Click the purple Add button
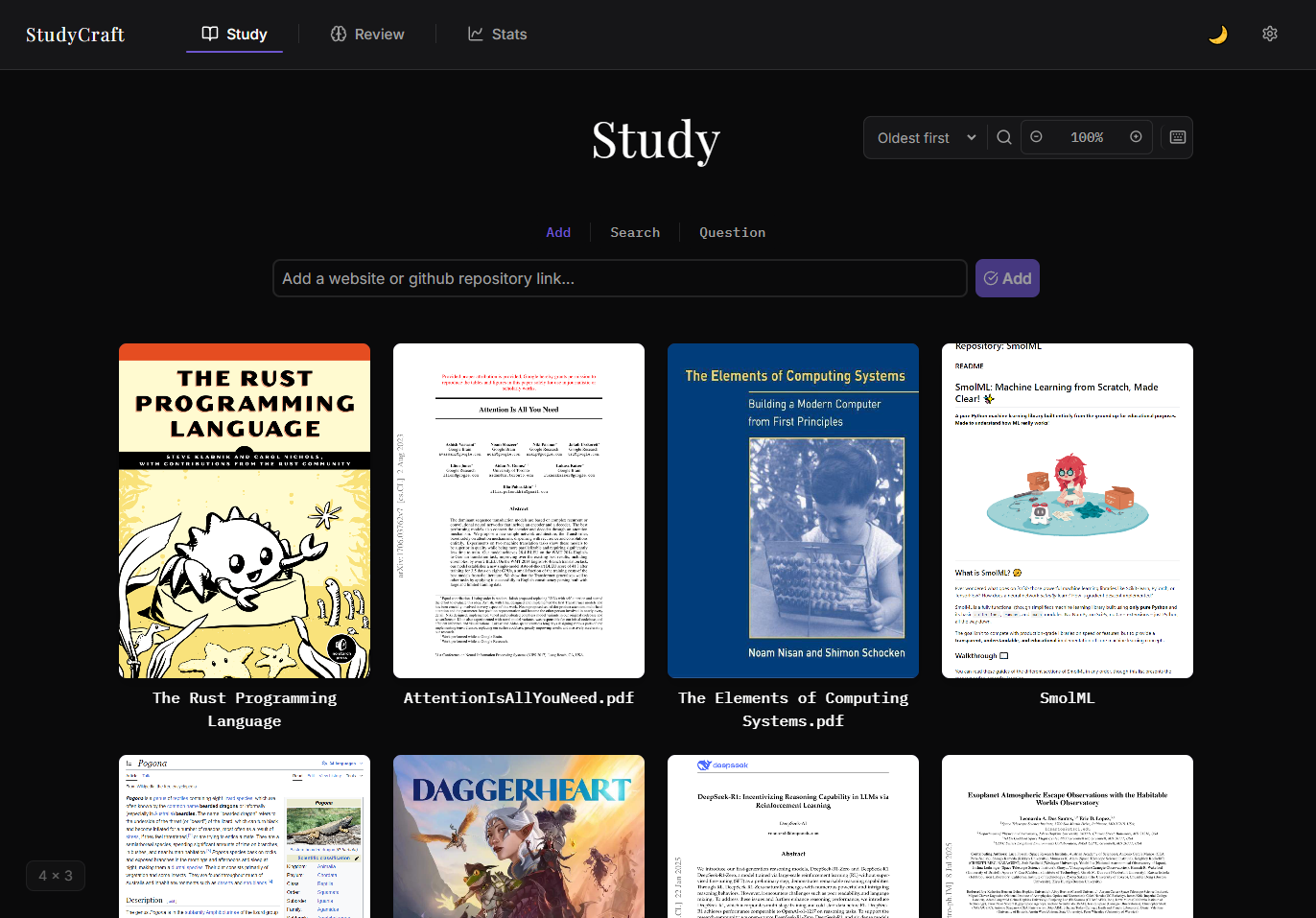Viewport: 1316px width, 918px height. 1007,278
